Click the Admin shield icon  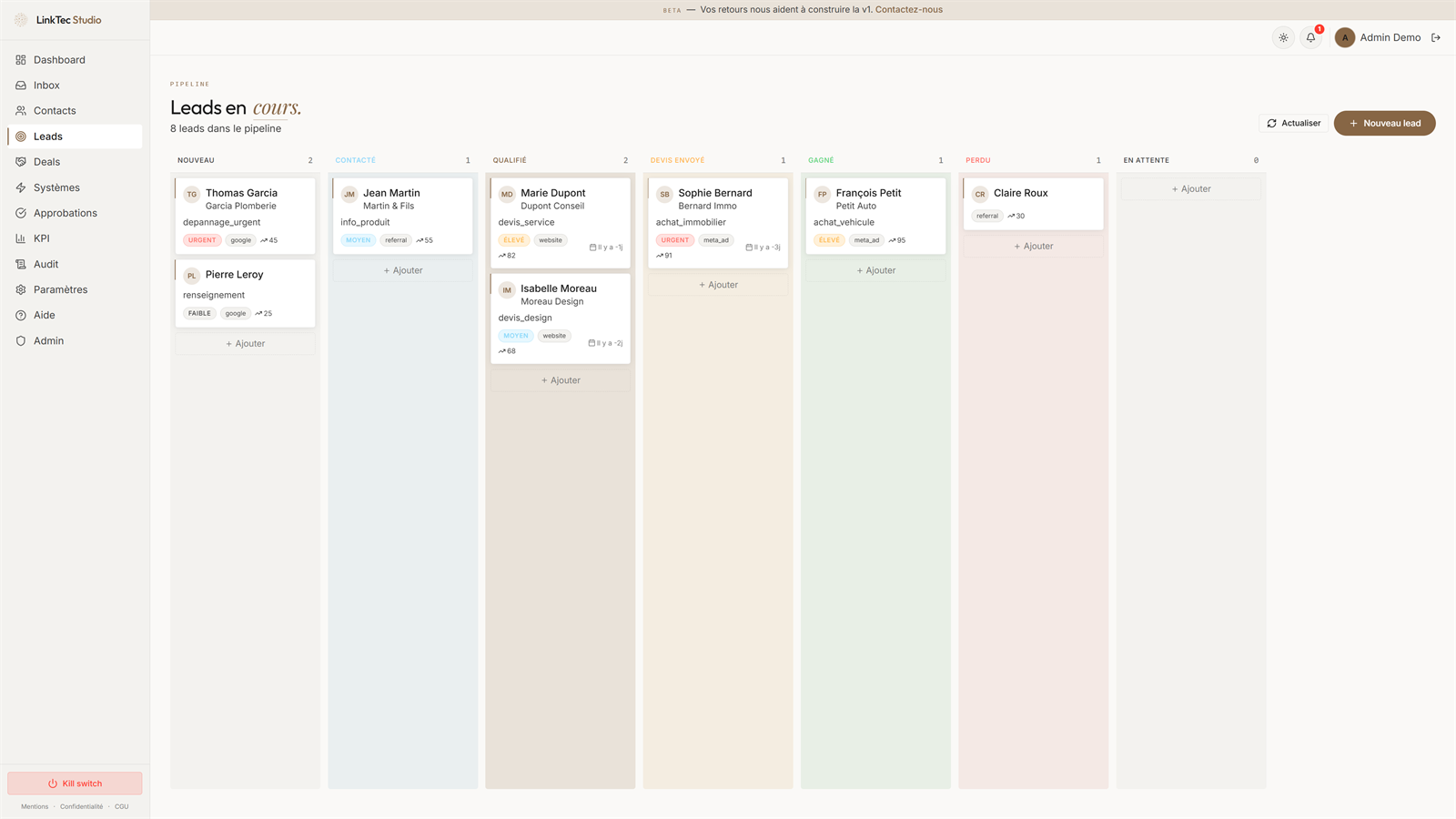click(x=21, y=340)
